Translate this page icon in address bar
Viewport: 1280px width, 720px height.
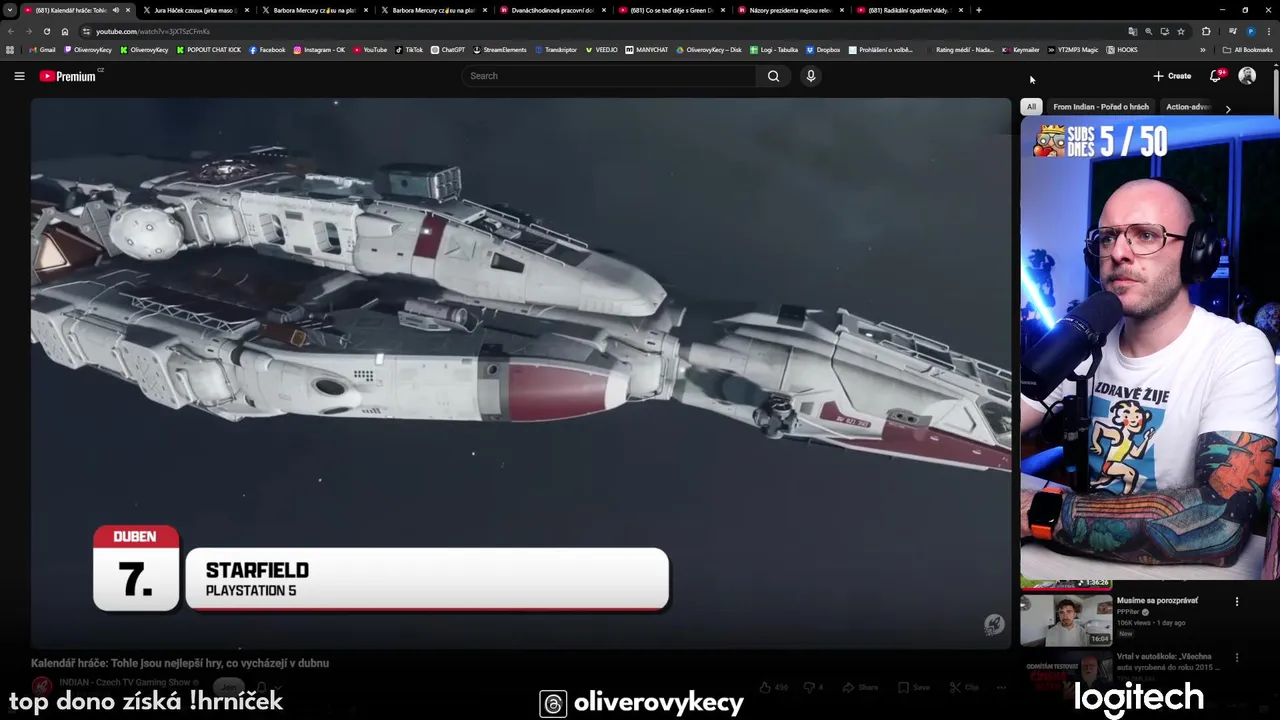tap(1132, 31)
